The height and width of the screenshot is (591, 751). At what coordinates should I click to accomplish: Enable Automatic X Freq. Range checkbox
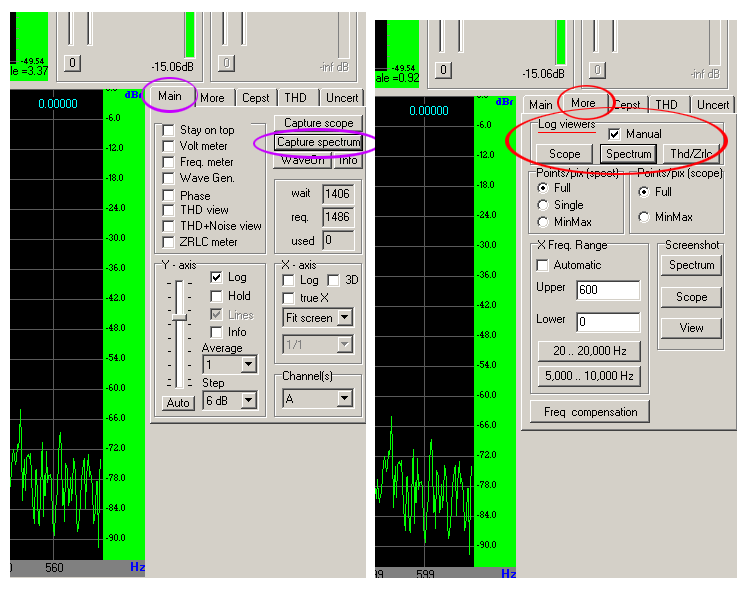coord(542,265)
